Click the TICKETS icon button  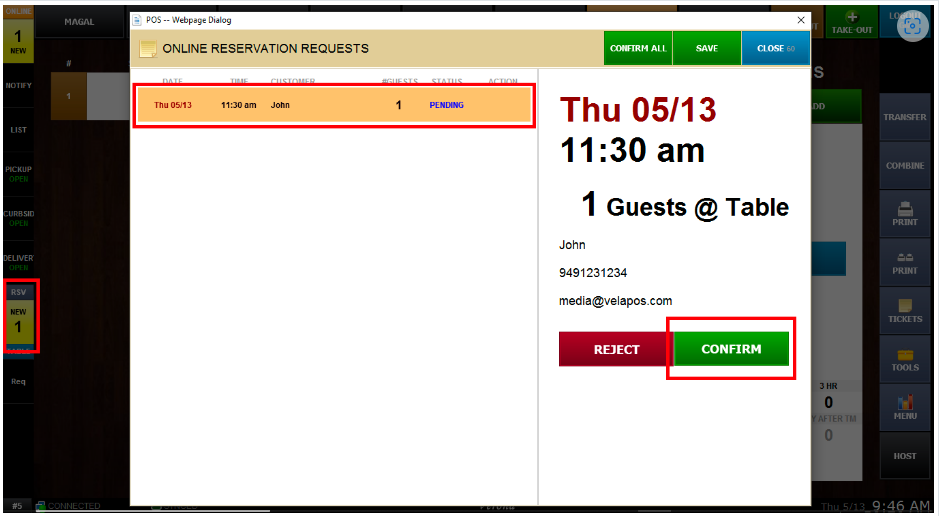tap(904, 310)
